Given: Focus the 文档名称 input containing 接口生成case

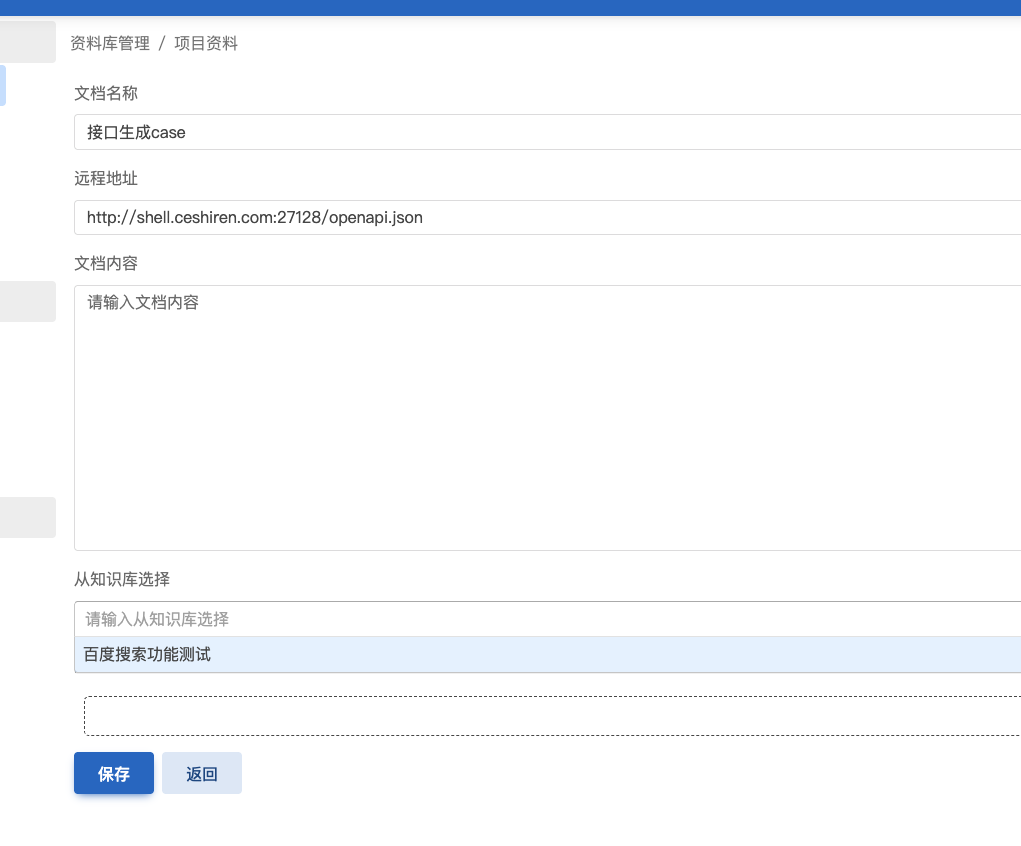Looking at the screenshot, I should click(x=548, y=132).
